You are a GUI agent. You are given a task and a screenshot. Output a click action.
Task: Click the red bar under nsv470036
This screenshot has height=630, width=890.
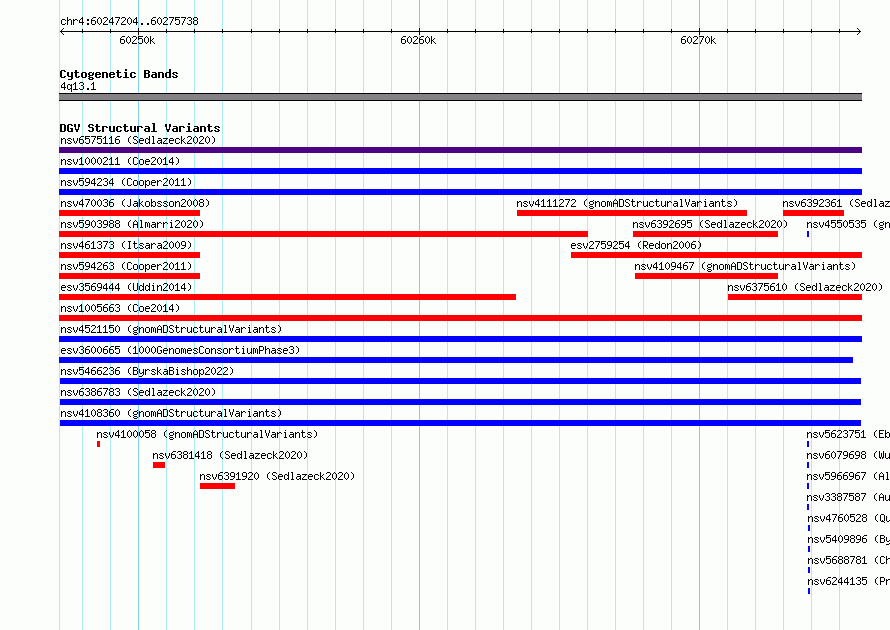(x=129, y=213)
